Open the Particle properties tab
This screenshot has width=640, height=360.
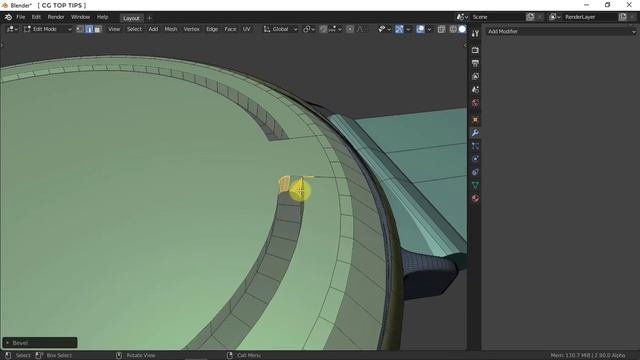(x=475, y=146)
